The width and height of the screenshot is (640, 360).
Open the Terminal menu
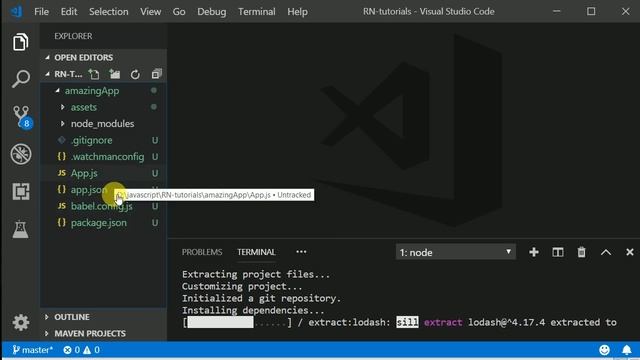click(x=257, y=11)
